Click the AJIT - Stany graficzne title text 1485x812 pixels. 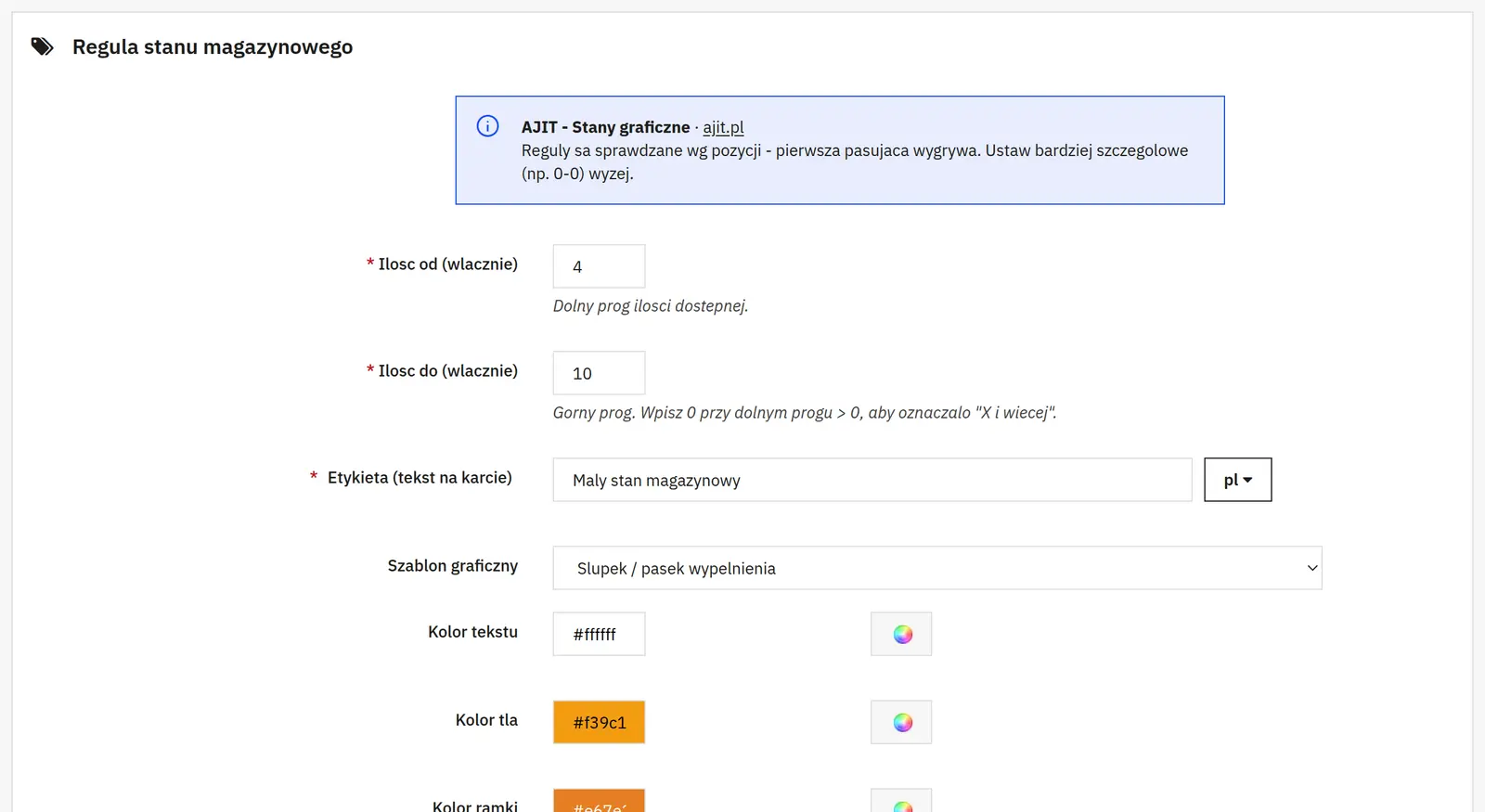[x=605, y=127]
